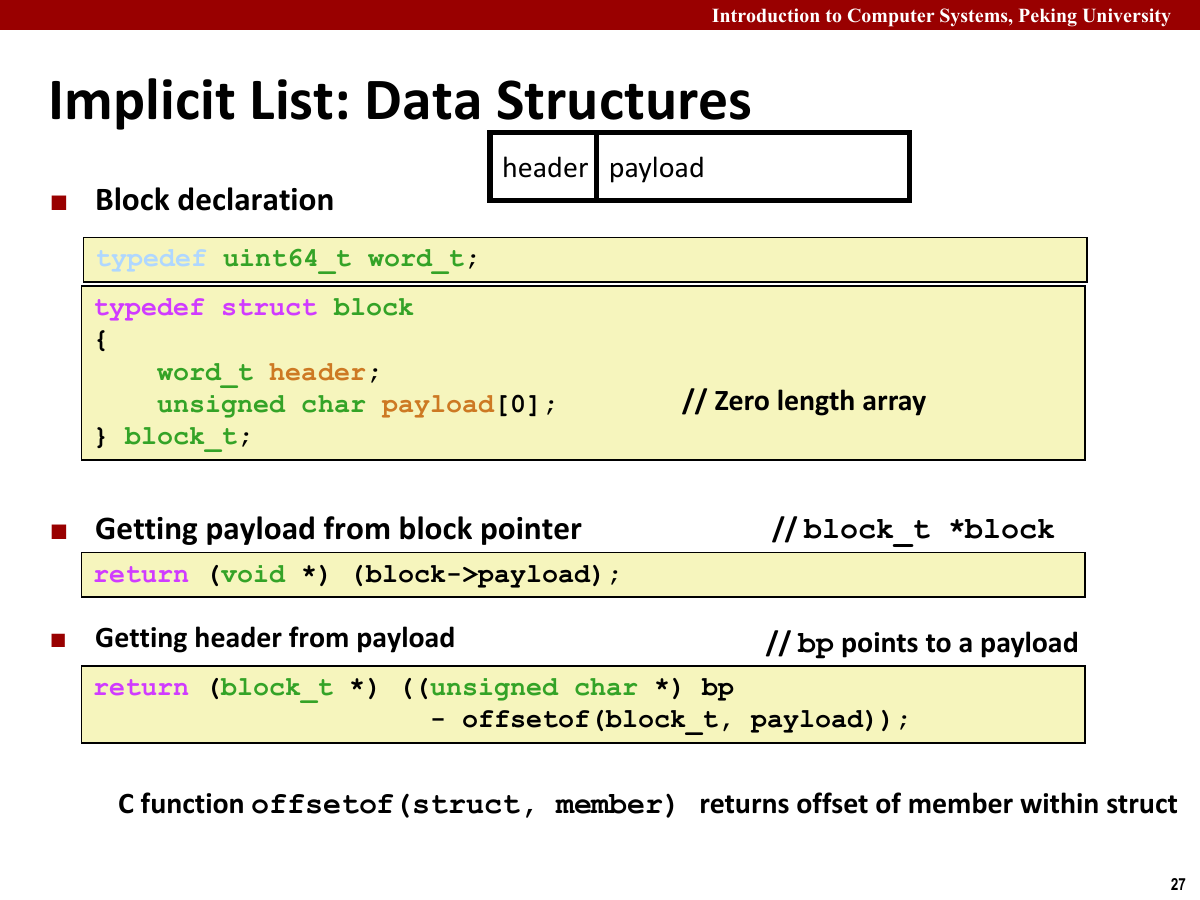The width and height of the screenshot is (1200, 900).
Task: Click the "} block_t;" closing line
Action: click(x=173, y=438)
